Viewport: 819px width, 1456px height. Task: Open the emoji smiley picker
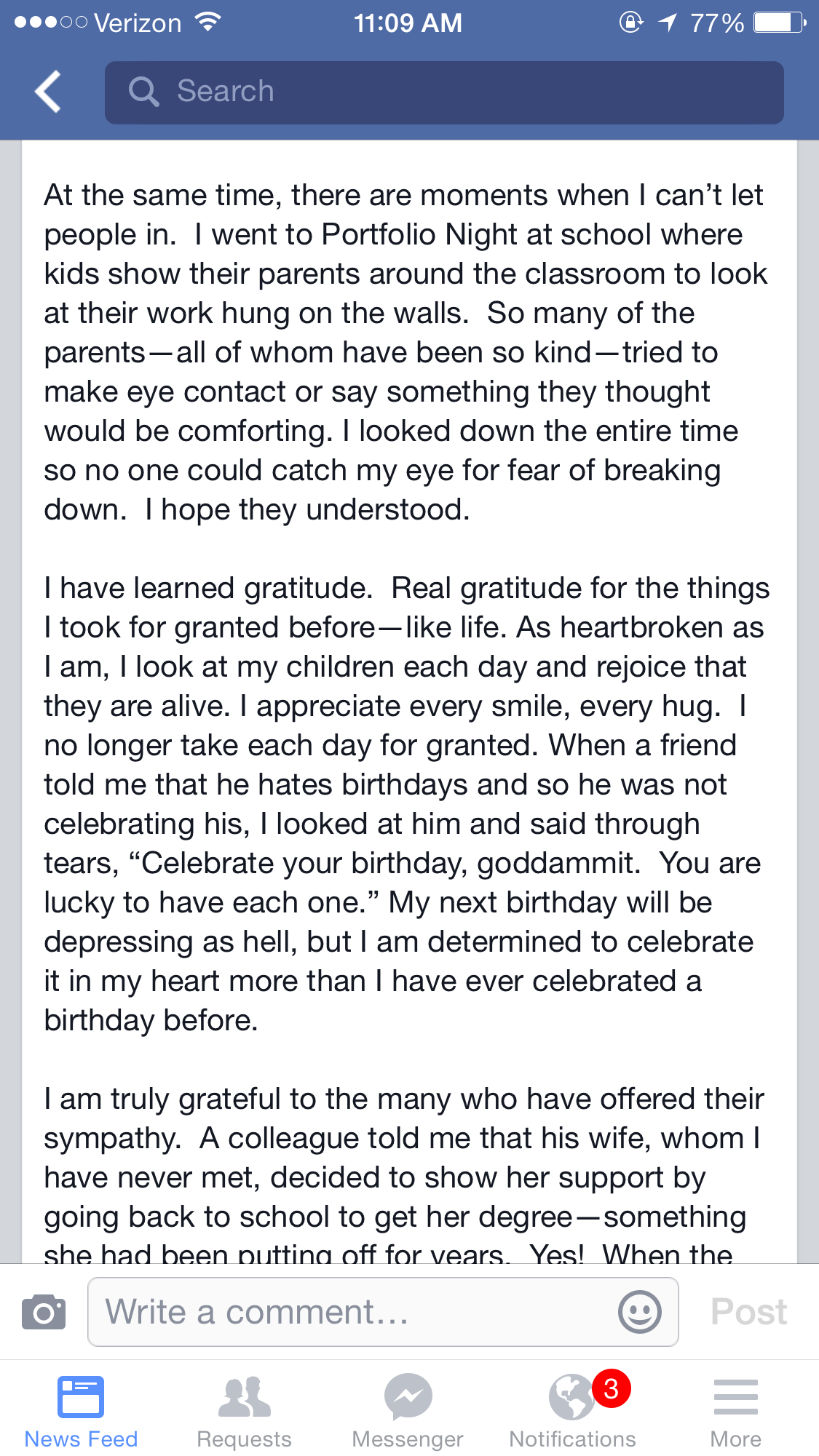[639, 1312]
